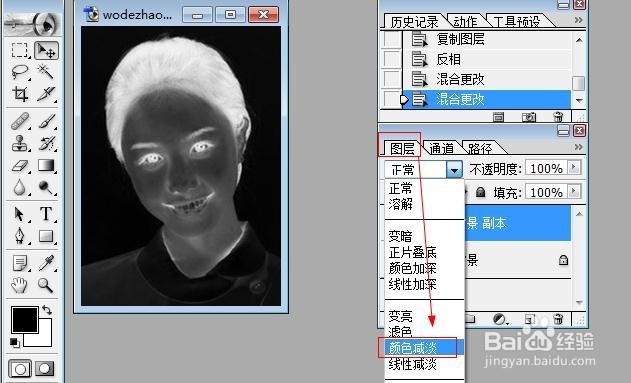This screenshot has height=383, width=631.
Task: Select the Notes tool
Action: pos(20,263)
